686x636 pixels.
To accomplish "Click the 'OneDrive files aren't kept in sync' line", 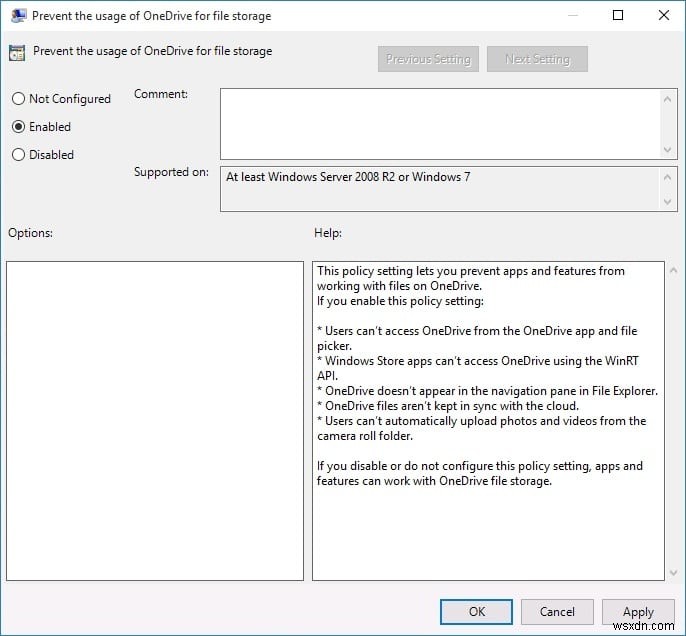I will click(x=448, y=406).
